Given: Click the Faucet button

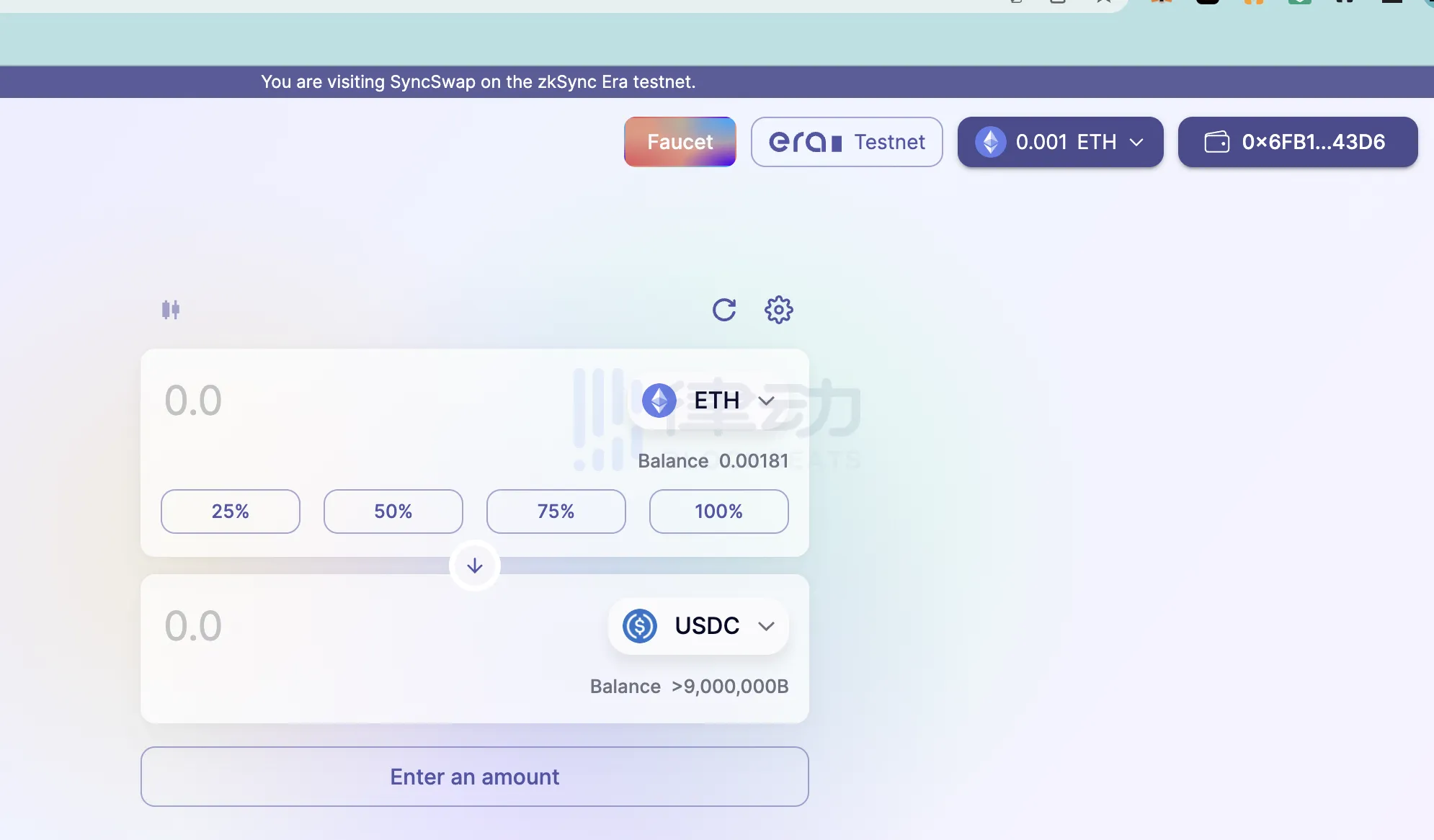Looking at the screenshot, I should 680,141.
